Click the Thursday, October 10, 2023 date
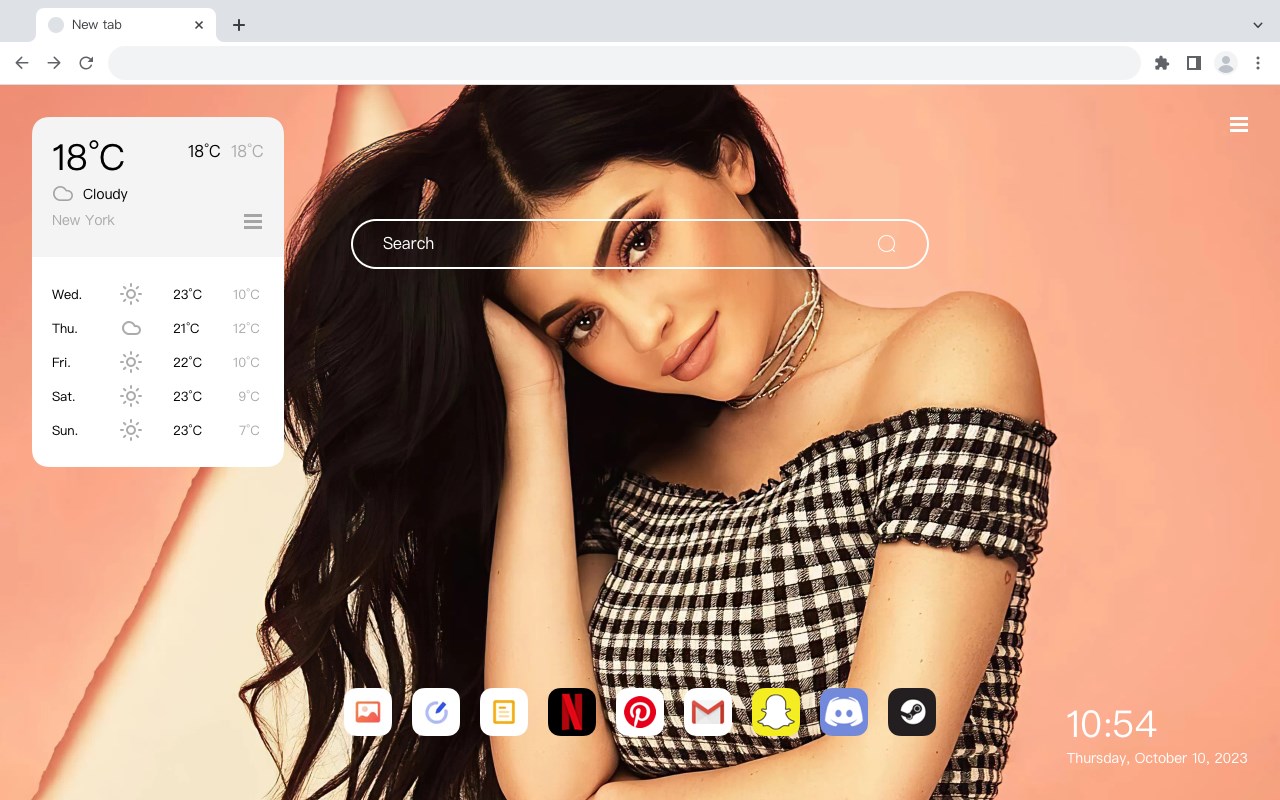 coord(1157,758)
